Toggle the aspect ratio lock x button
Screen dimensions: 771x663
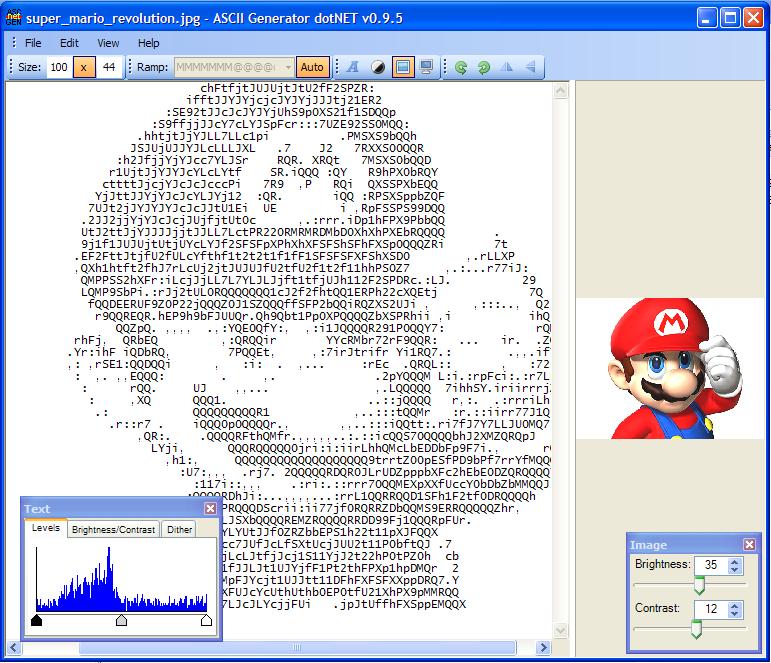[84, 67]
